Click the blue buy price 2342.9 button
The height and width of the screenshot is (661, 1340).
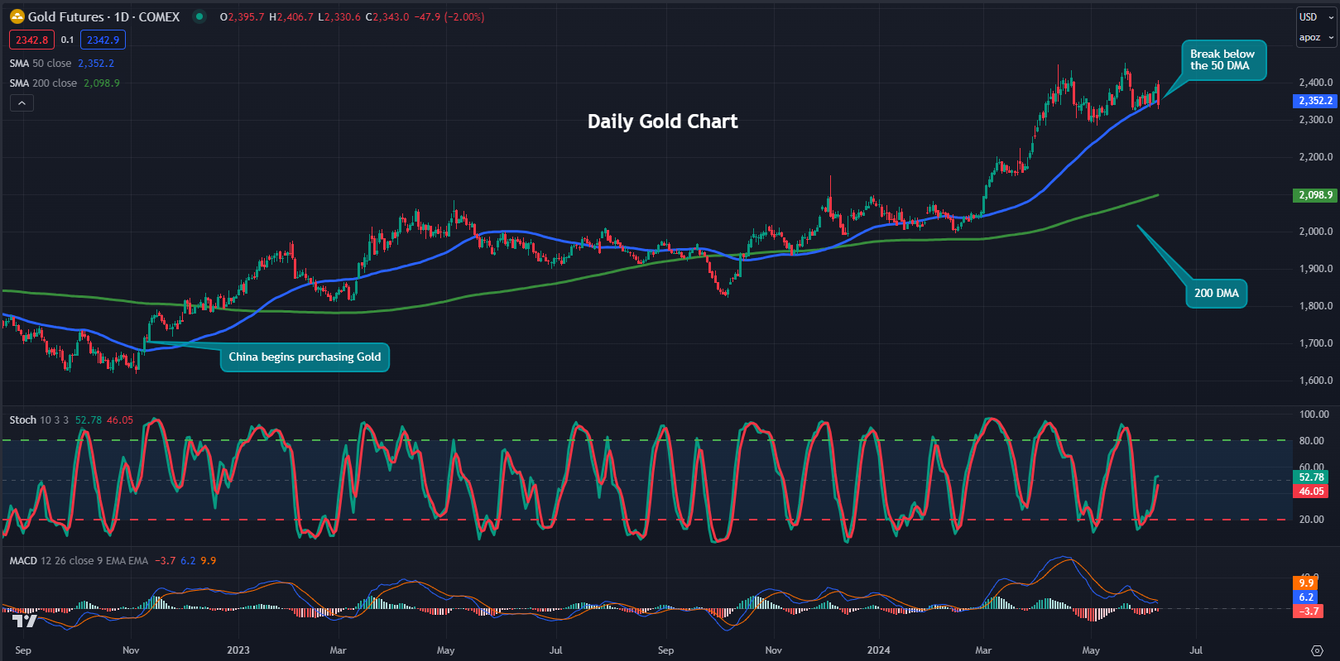click(103, 40)
